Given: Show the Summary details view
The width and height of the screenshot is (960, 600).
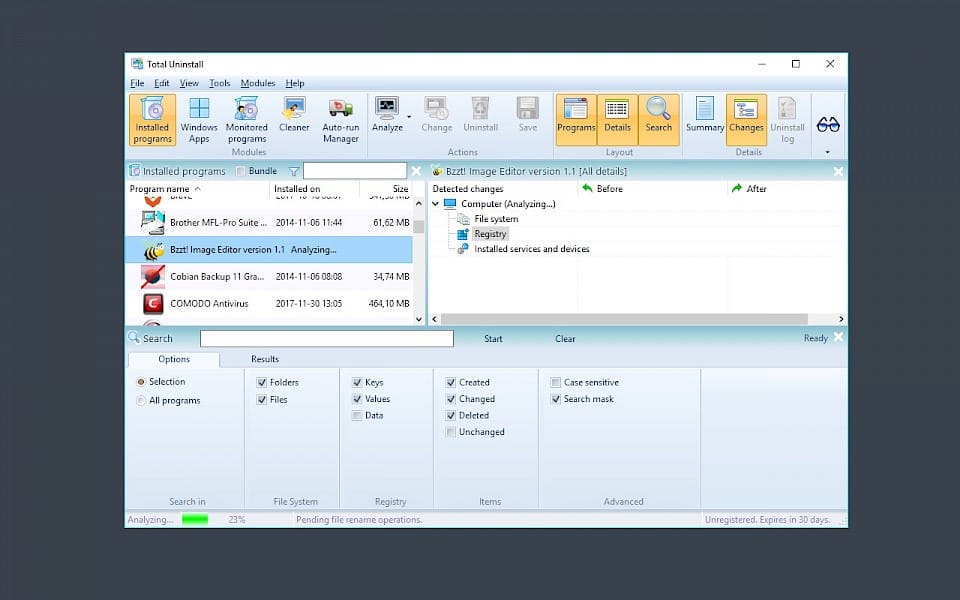Looking at the screenshot, I should click(705, 115).
